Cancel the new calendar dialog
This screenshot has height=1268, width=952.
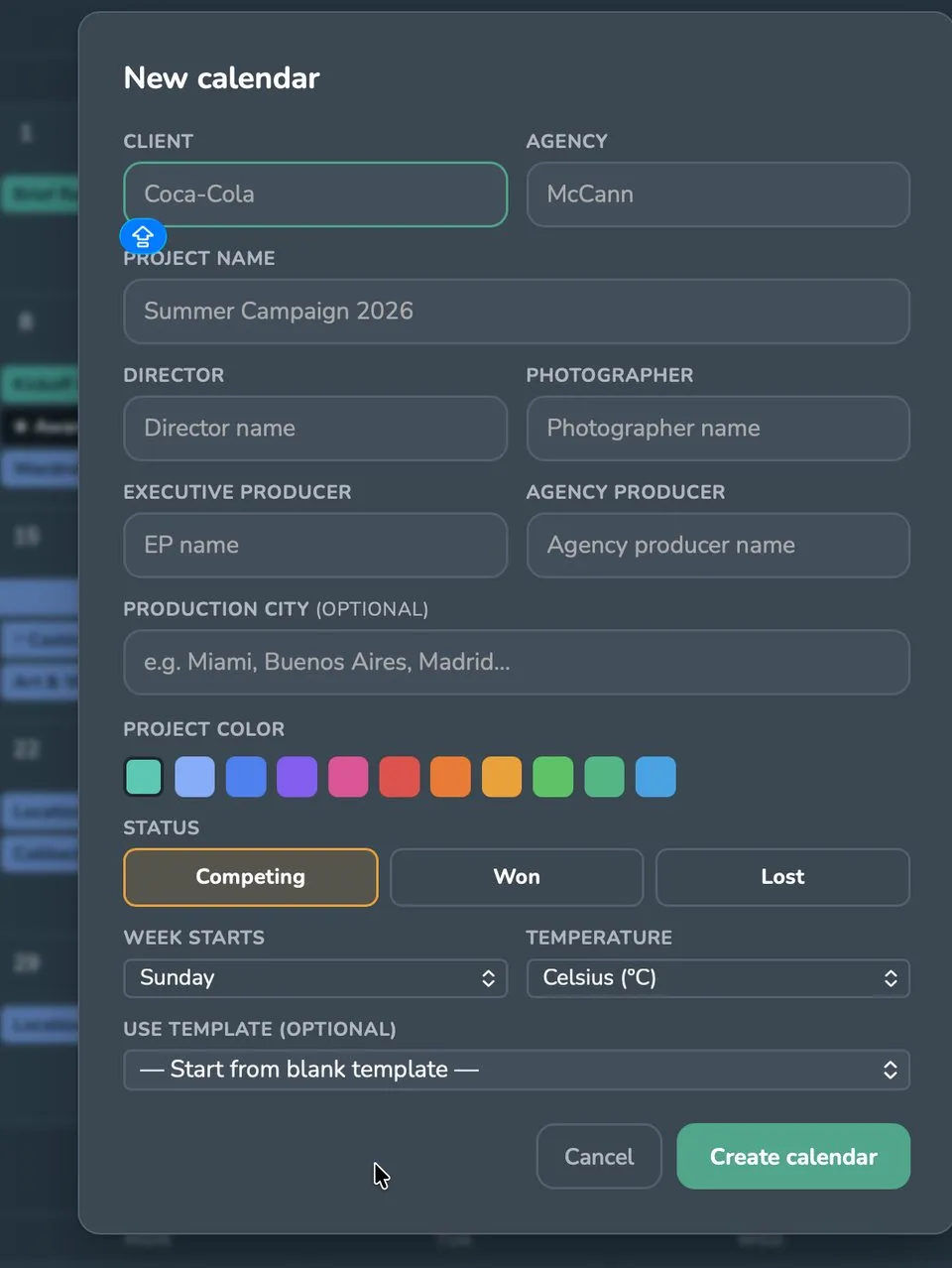pyautogui.click(x=599, y=1157)
